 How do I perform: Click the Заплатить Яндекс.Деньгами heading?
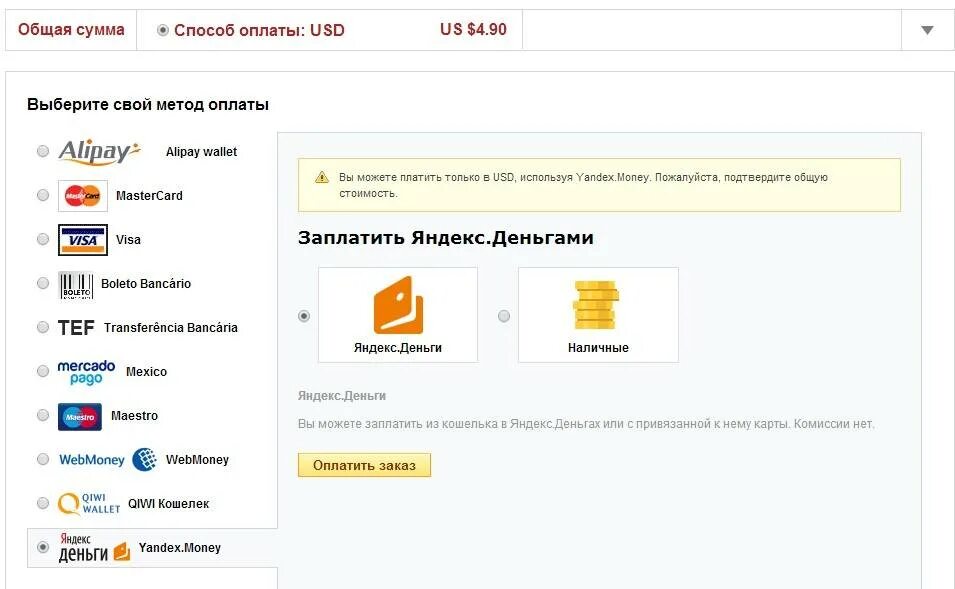click(x=446, y=238)
